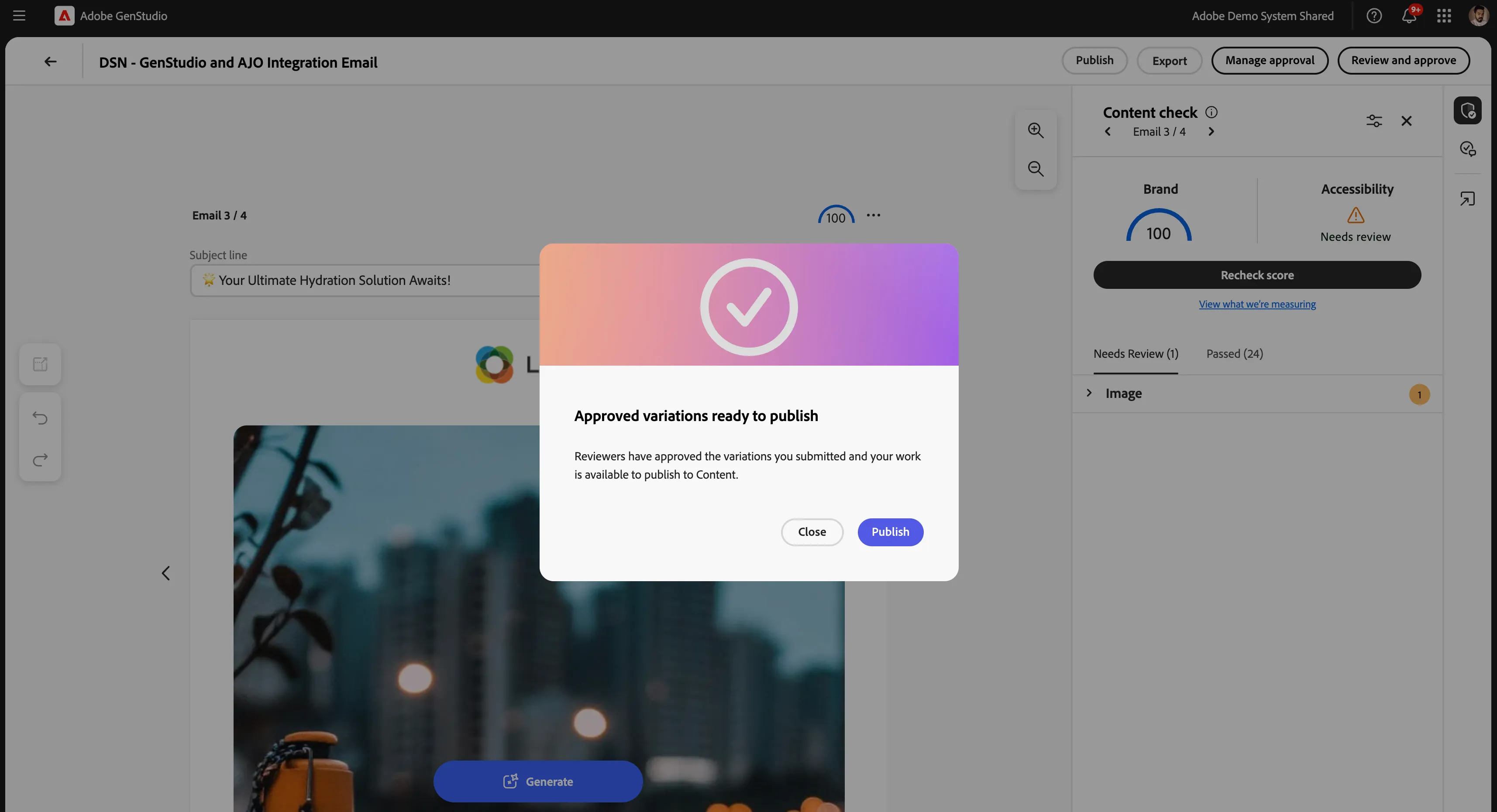Open the help question mark icon
This screenshot has width=1497, height=812.
[1374, 16]
